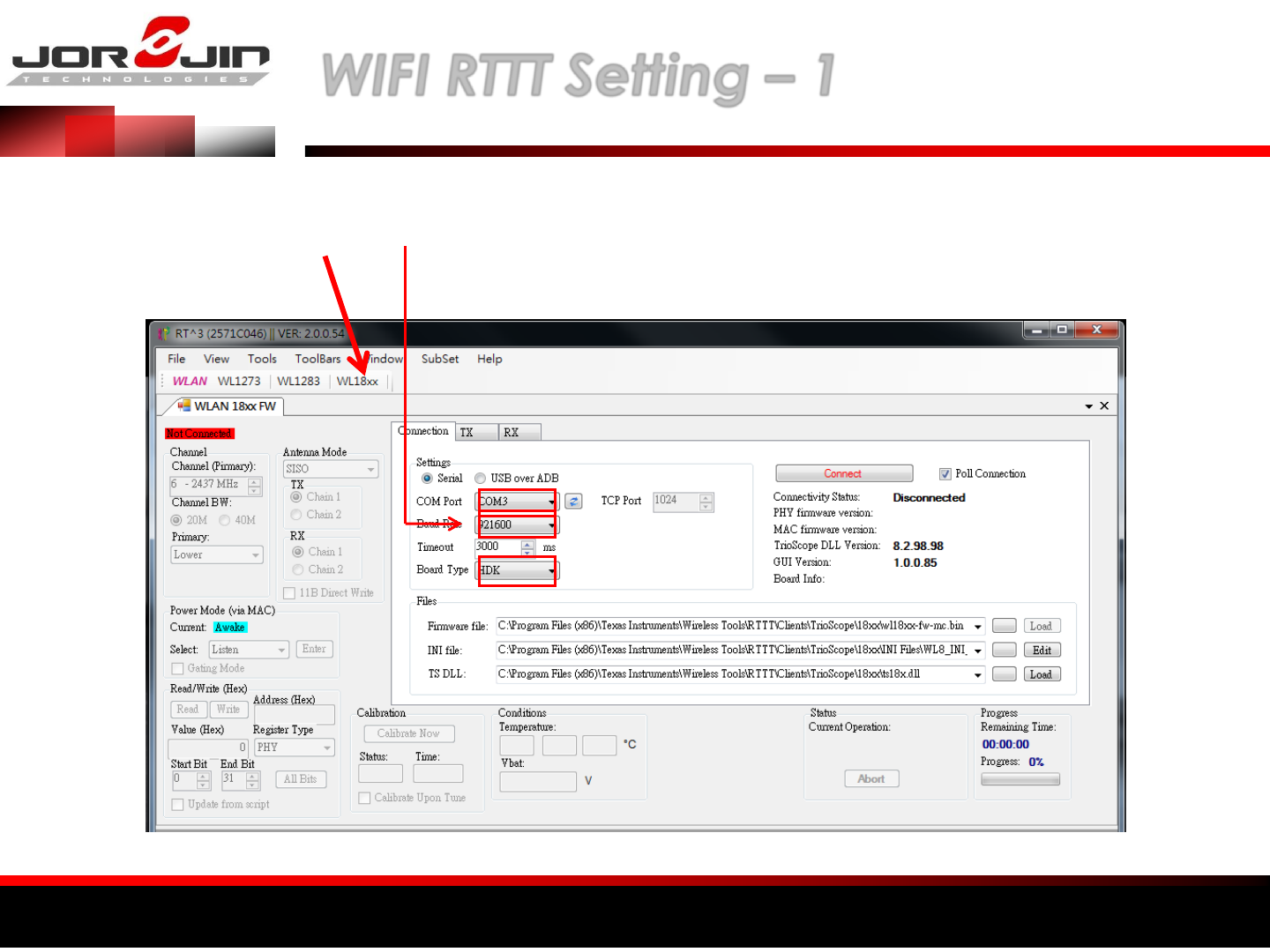Choose RX Chain 1 antenna

pos(298,552)
